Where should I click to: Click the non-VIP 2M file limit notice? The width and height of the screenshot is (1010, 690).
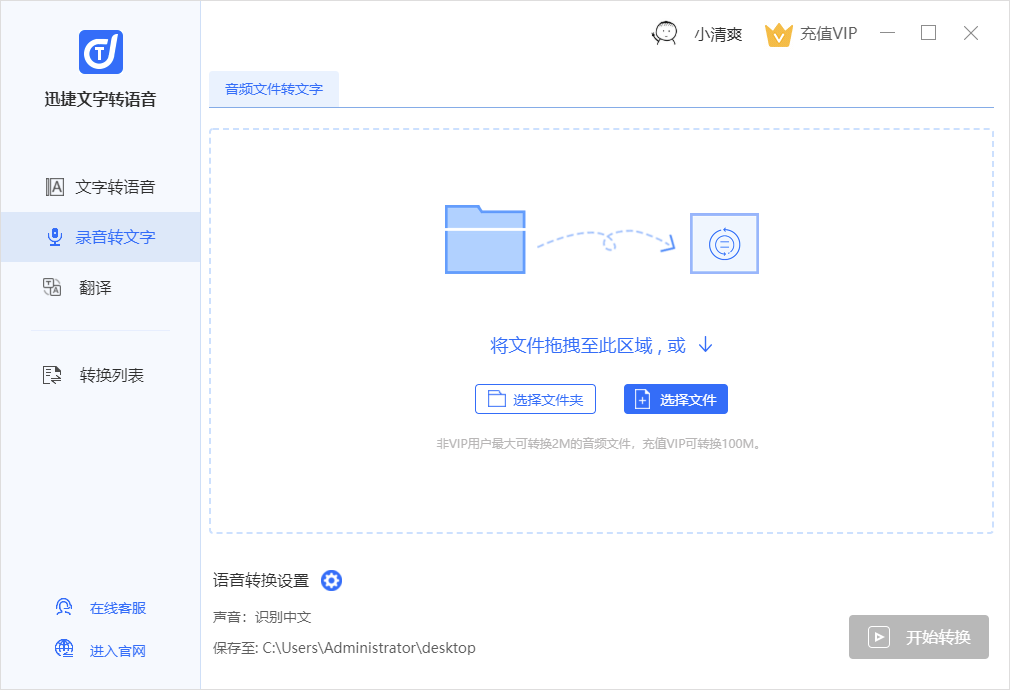point(599,444)
